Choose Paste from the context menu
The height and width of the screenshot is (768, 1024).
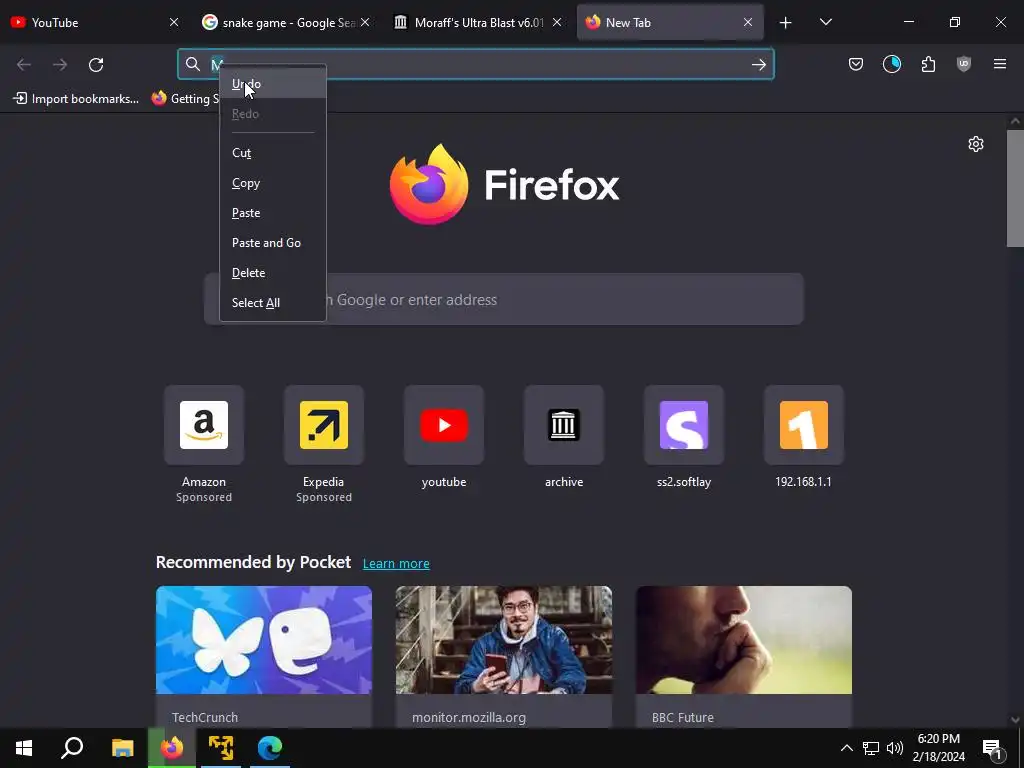point(273,213)
